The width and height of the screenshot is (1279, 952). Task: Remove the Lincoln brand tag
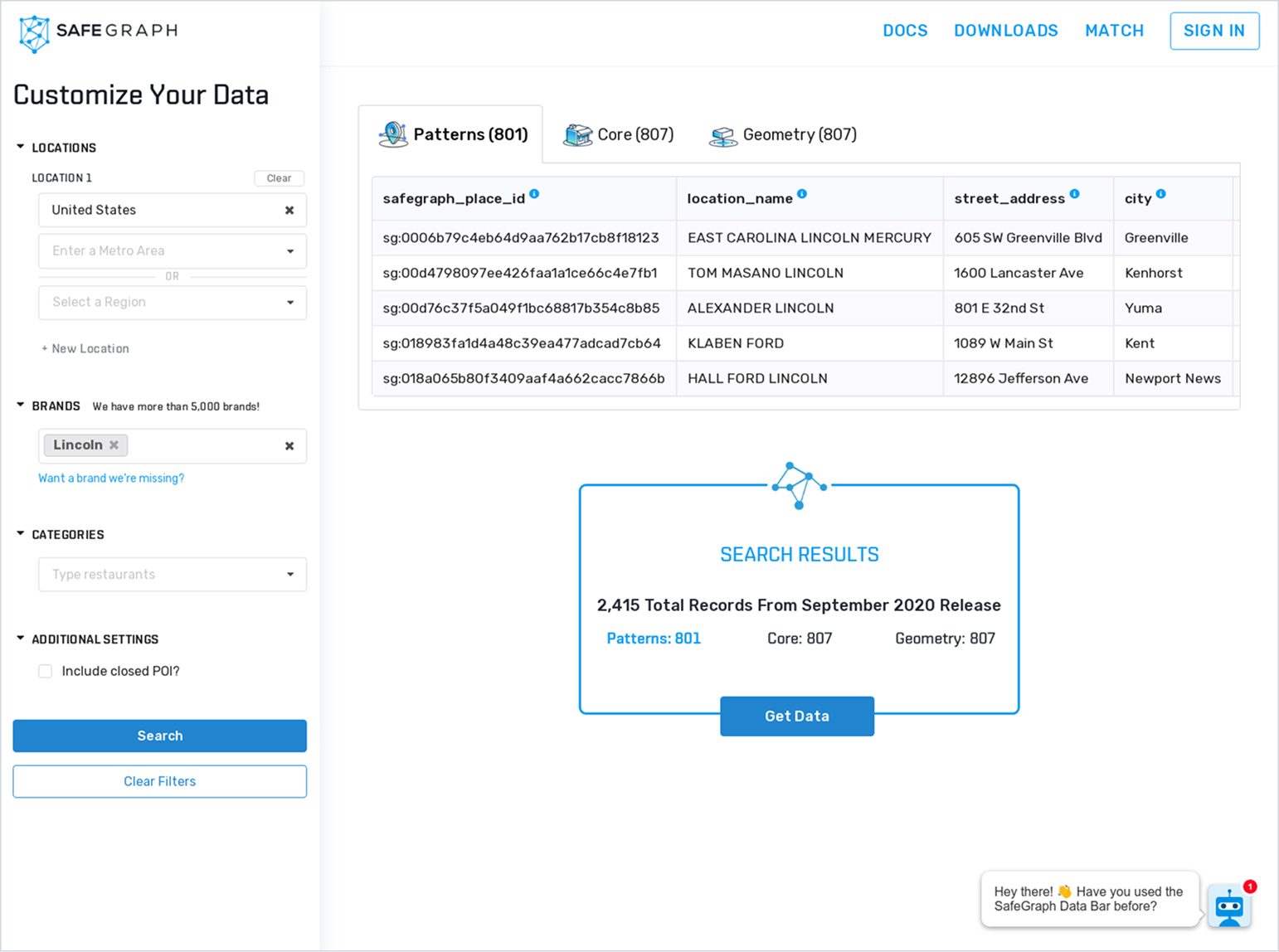pyautogui.click(x=114, y=445)
